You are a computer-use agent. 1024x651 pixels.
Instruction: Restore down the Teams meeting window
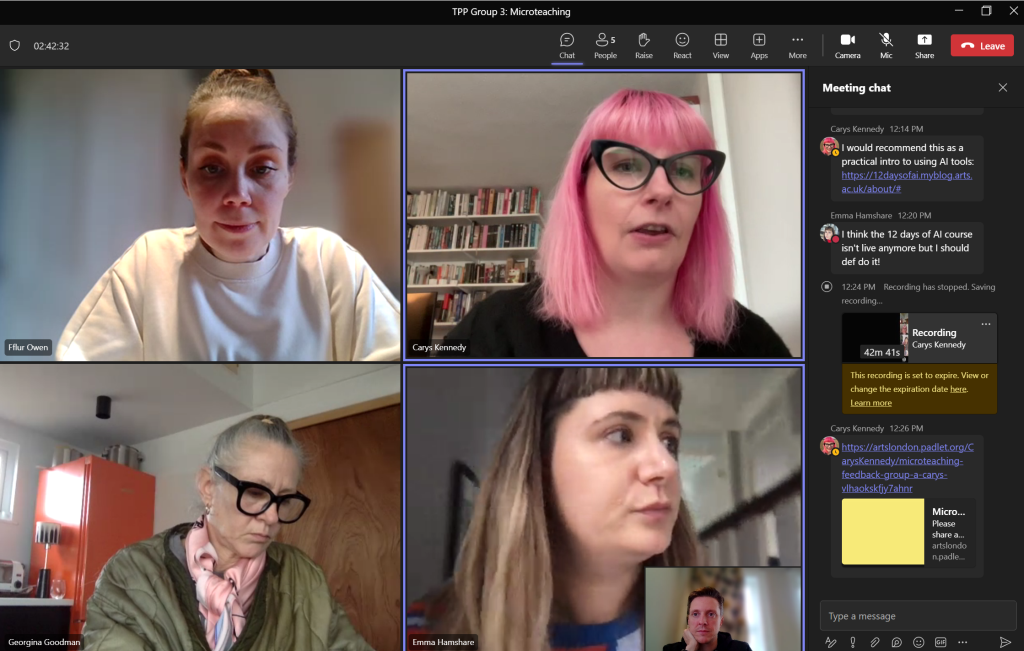tap(986, 11)
